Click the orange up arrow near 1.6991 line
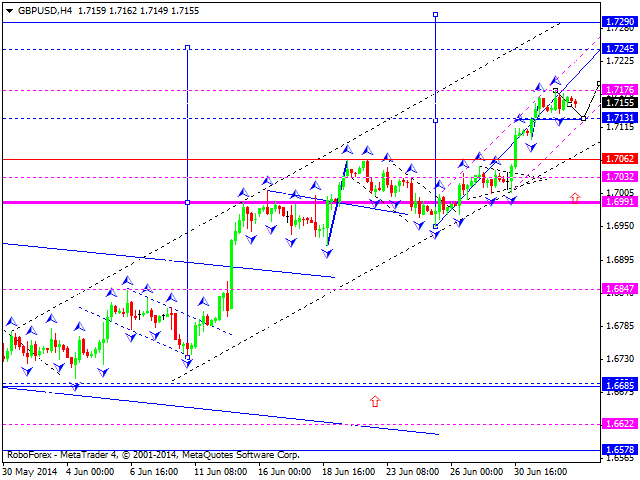640x480 pixels. tap(575, 198)
